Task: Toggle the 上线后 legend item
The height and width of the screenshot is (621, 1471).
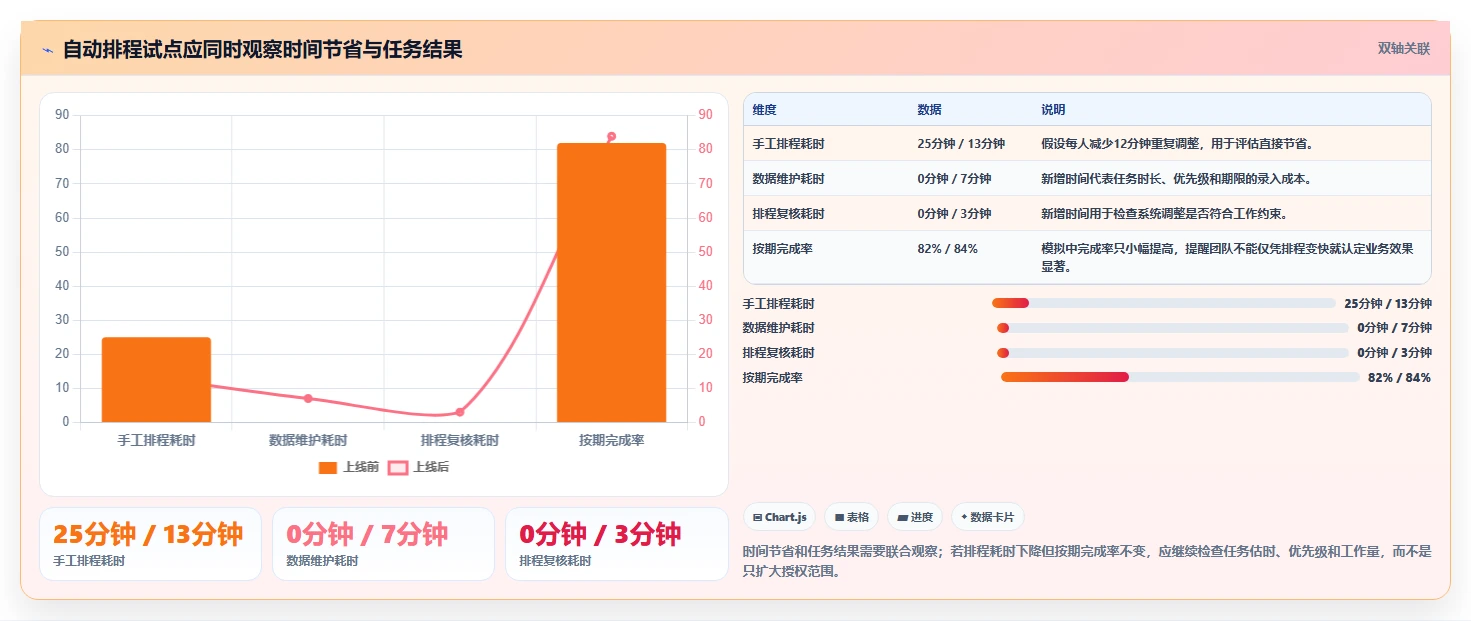Action: tap(418, 467)
